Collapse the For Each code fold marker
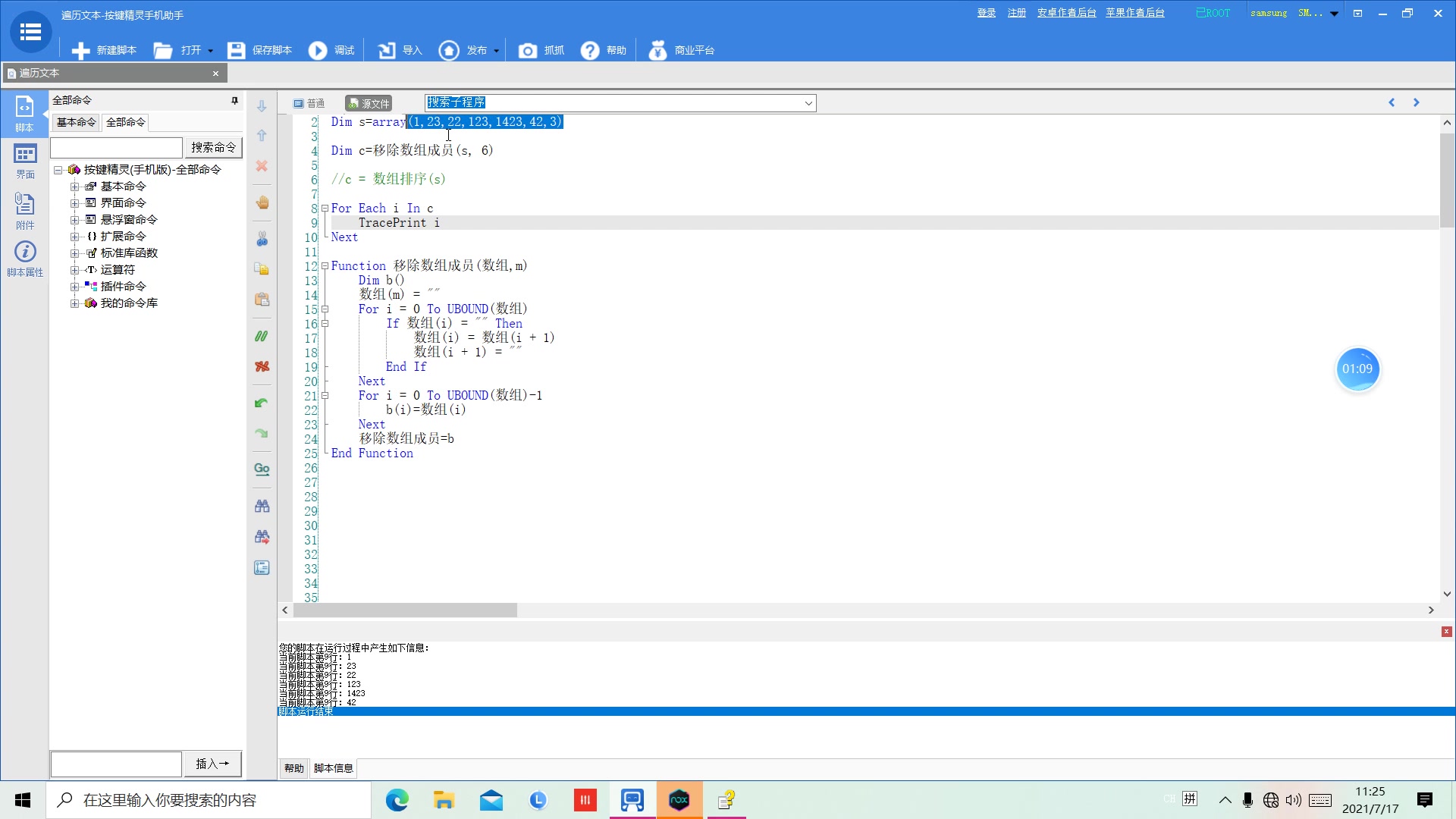This screenshot has width=1456, height=819. click(x=325, y=208)
